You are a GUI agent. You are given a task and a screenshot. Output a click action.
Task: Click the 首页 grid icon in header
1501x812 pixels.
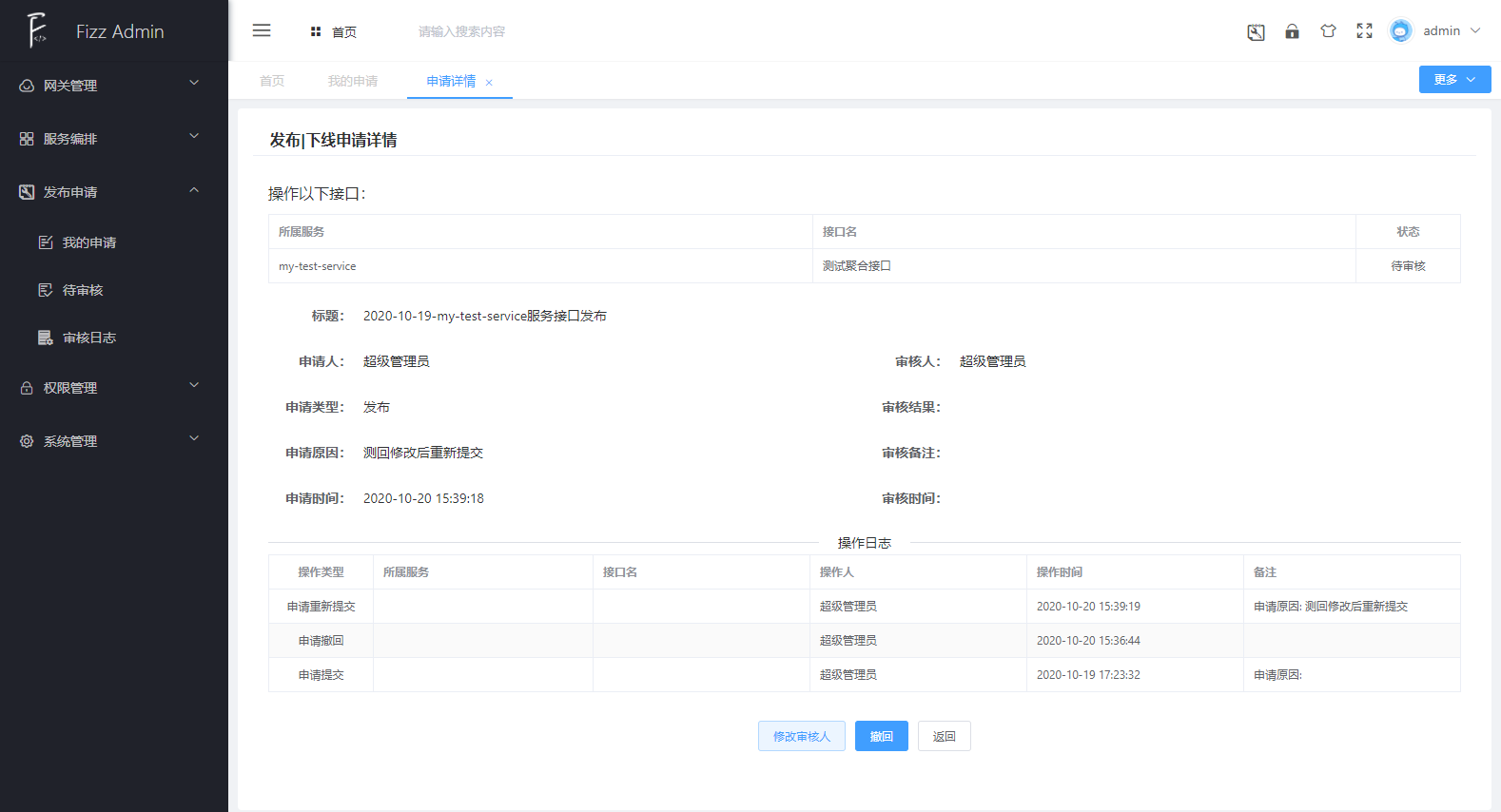pos(316,31)
